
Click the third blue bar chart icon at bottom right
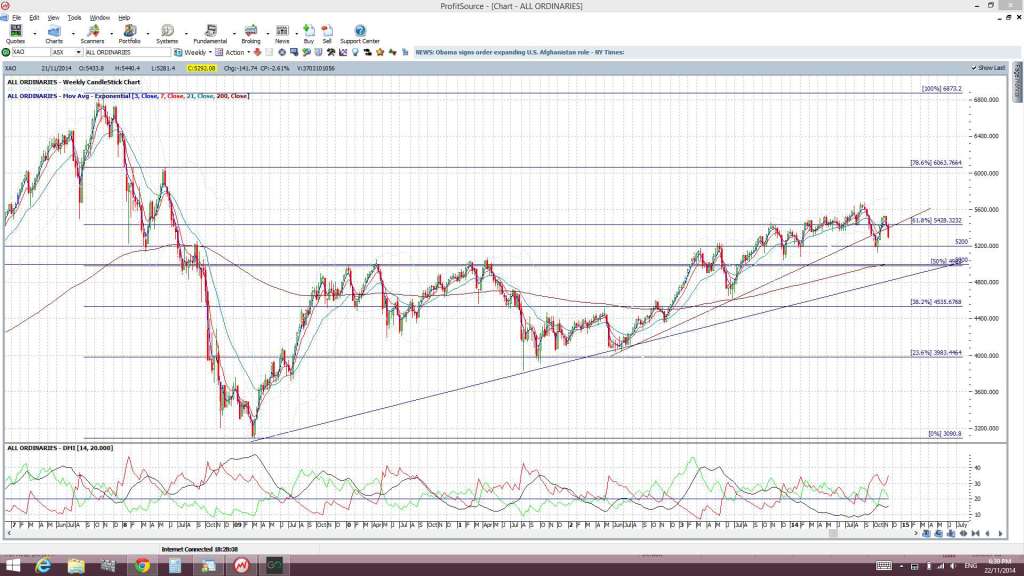click(x=951, y=534)
